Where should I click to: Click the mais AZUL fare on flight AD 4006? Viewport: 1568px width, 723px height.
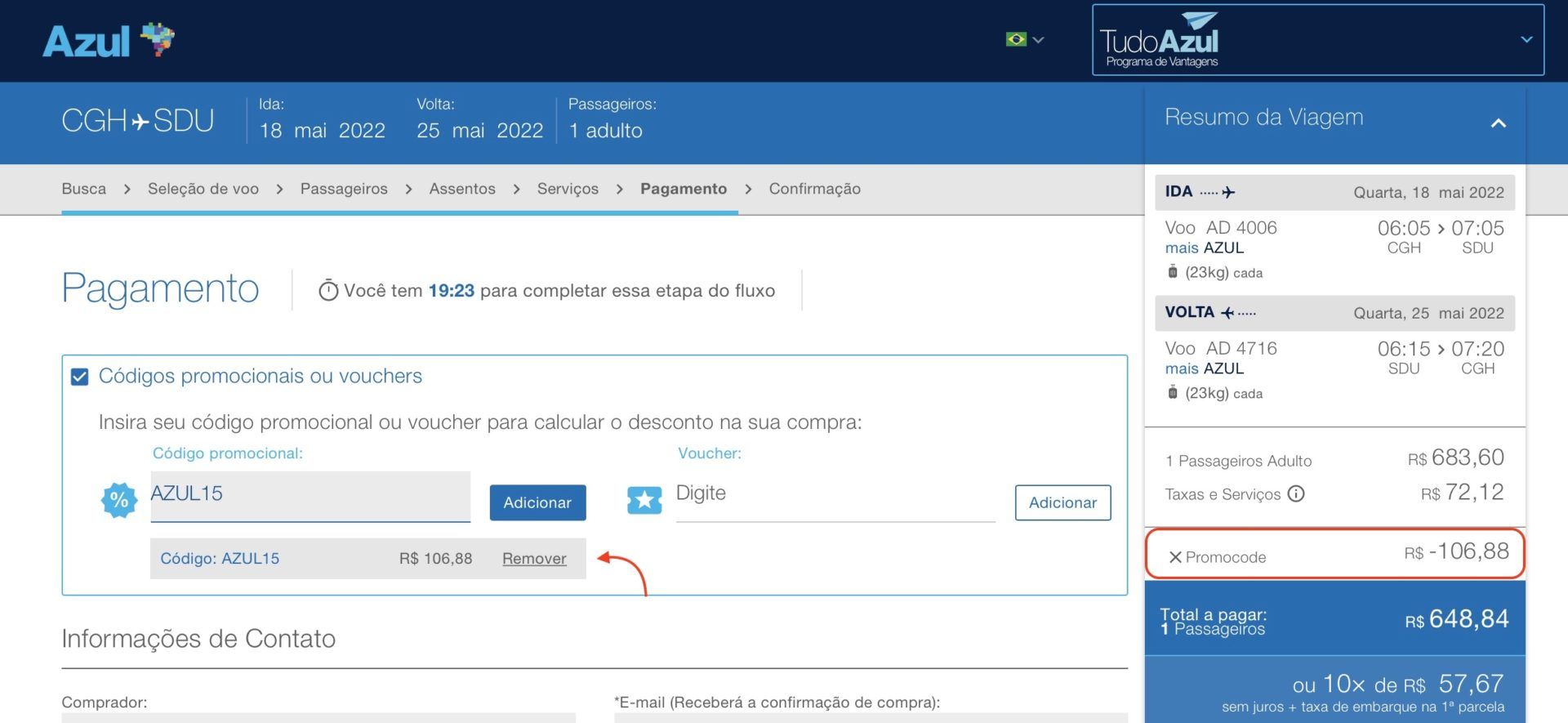click(x=1205, y=248)
